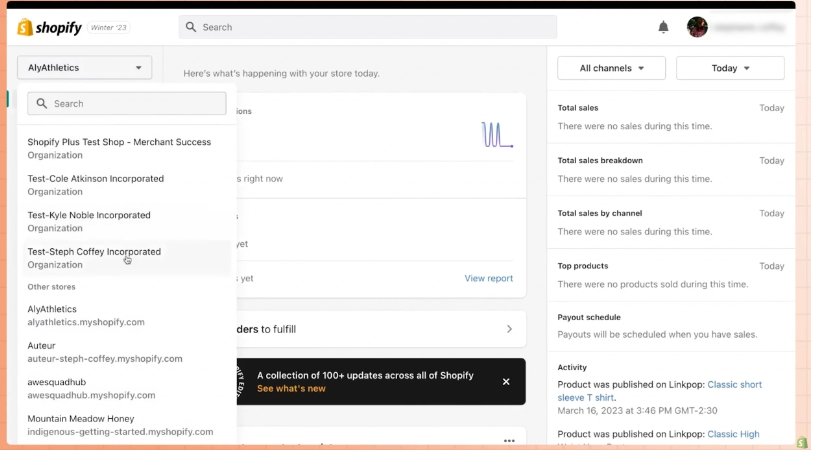Viewport: 813px width, 453px height.
Task: Open the AlyAthletics store switcher dropdown
Action: (85, 68)
